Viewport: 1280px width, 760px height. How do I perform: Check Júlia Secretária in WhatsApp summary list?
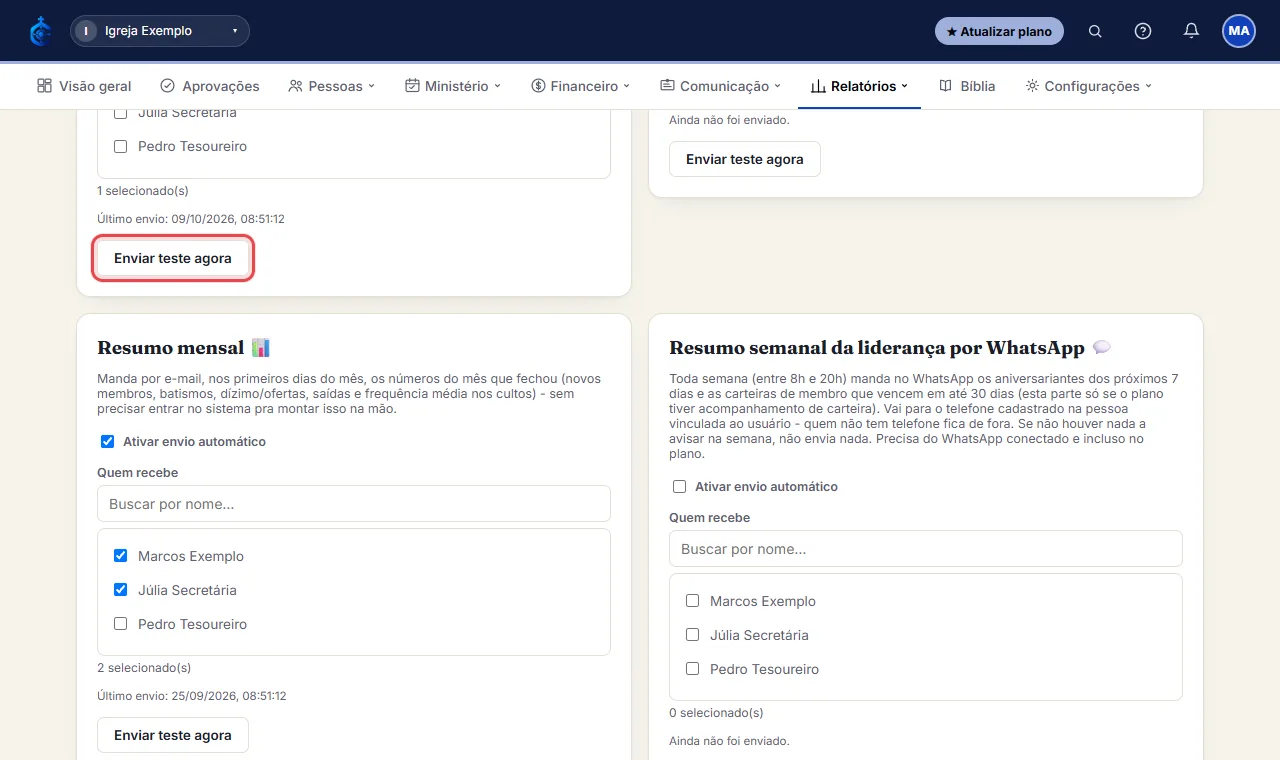point(692,635)
